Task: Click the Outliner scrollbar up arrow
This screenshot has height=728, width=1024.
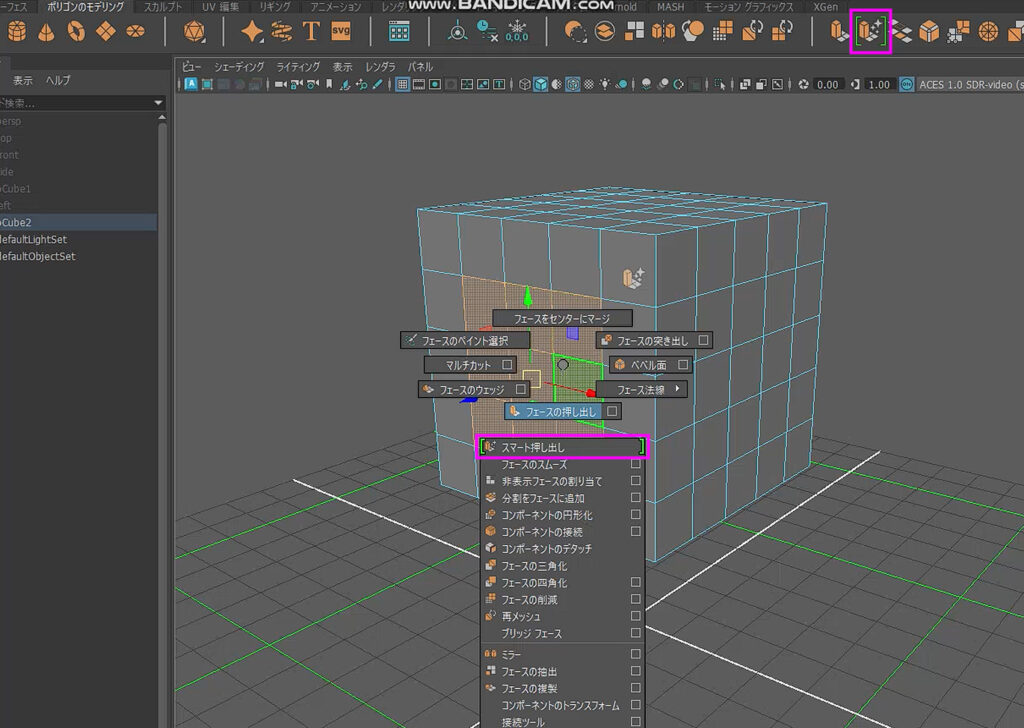Action: tap(162, 118)
